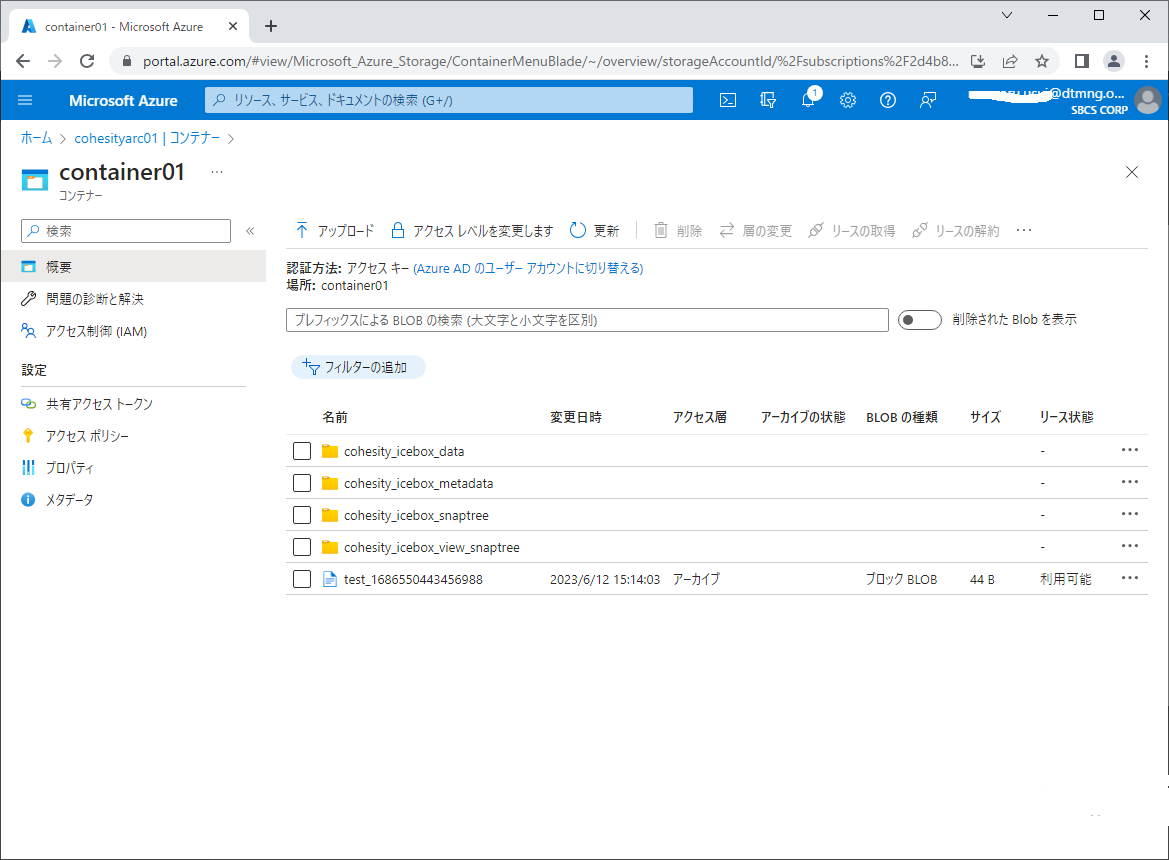Click the install app icon in address bar
The width and height of the screenshot is (1169, 860).
(x=978, y=61)
